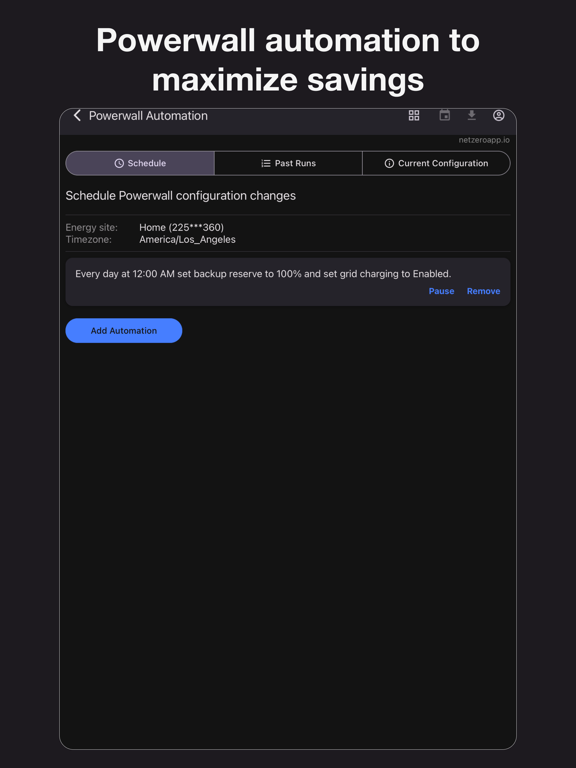
Task: Click the 'Energy site:' label
Action: 92,227
